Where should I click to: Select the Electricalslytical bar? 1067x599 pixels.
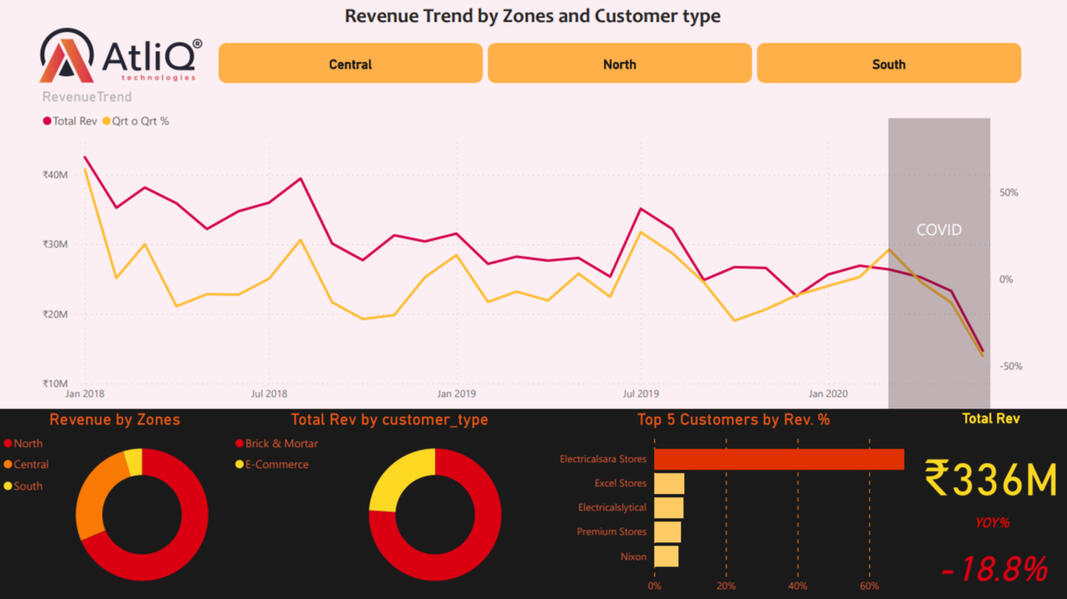click(x=668, y=508)
